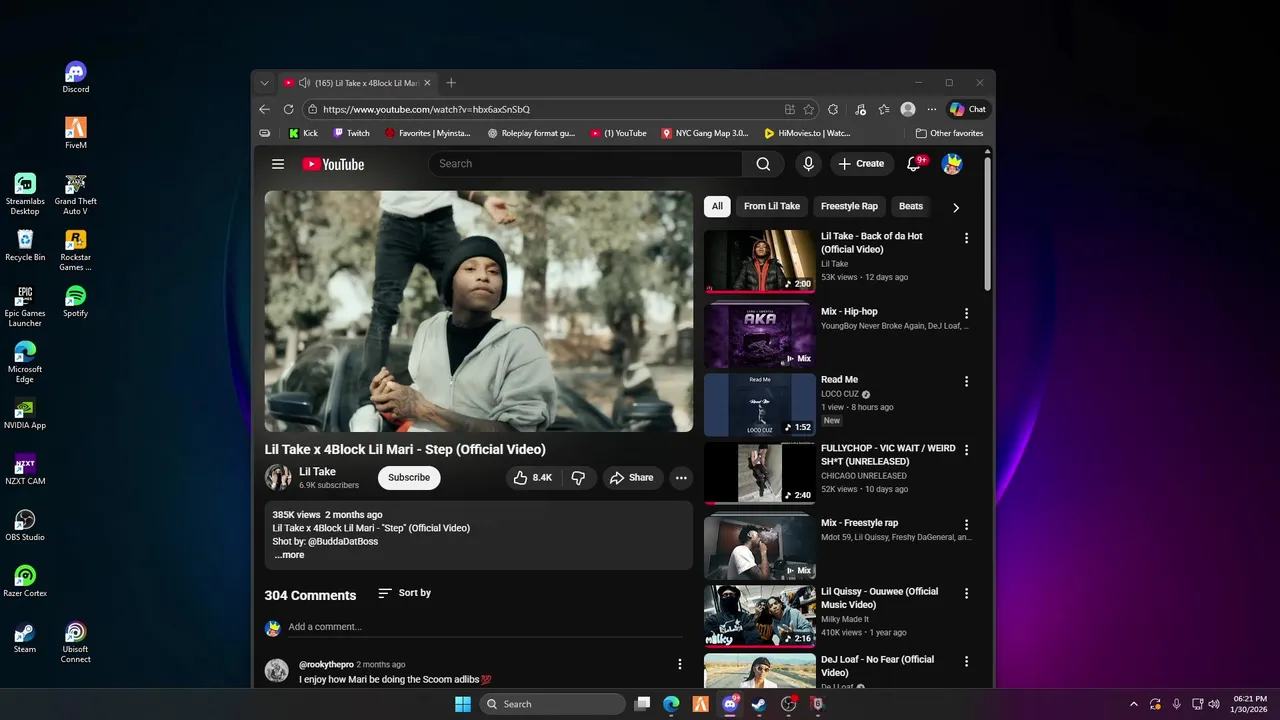Screen dimensions: 1280x720
Task: Open the Kick bookmark
Action: click(303, 133)
